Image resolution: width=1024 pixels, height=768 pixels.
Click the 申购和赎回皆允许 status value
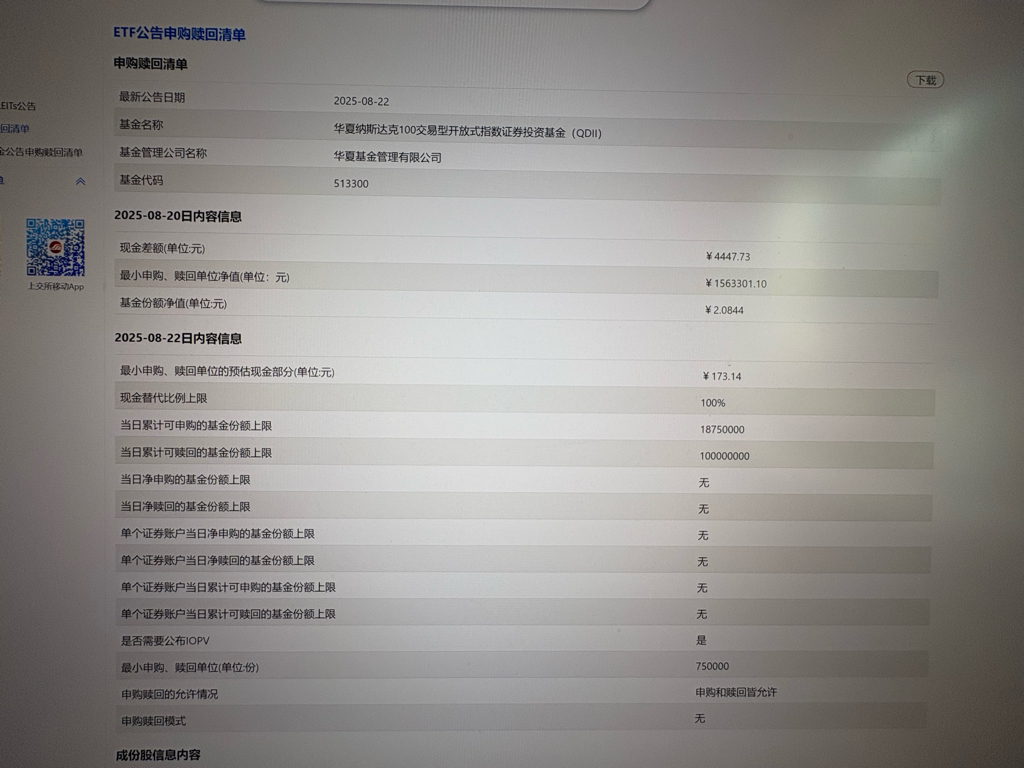point(736,692)
